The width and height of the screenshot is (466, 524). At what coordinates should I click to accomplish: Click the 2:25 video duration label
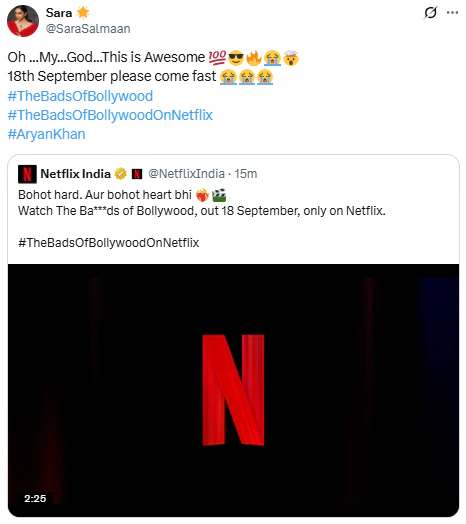35,499
